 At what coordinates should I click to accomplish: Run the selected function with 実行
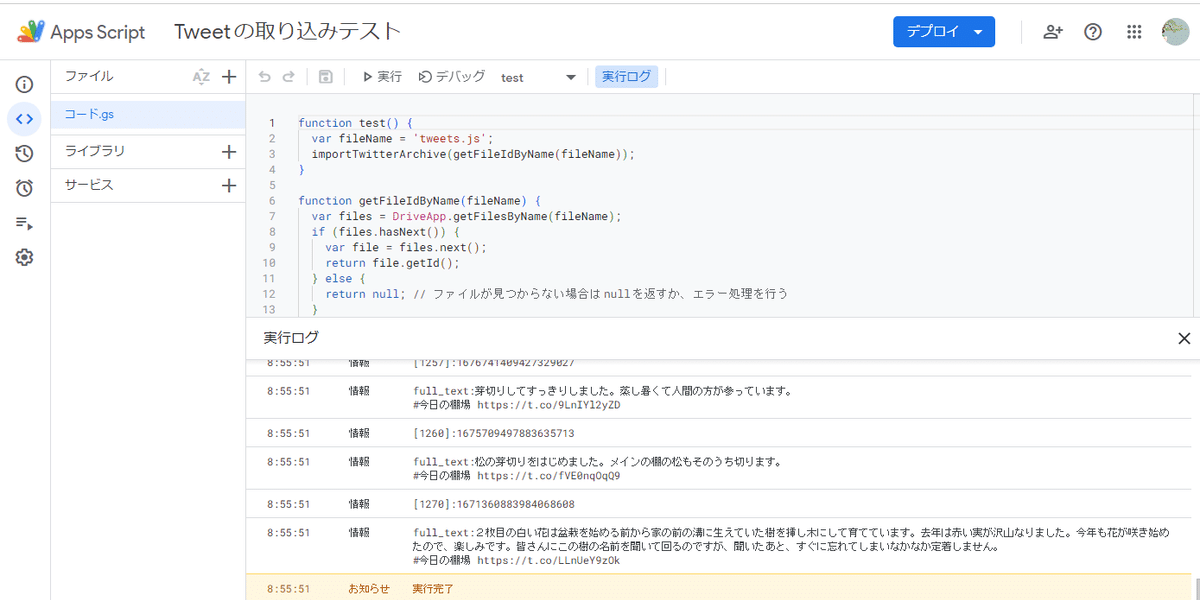(382, 77)
